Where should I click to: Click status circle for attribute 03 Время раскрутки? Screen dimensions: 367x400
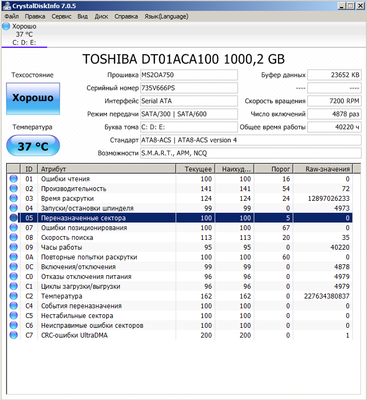[14, 198]
